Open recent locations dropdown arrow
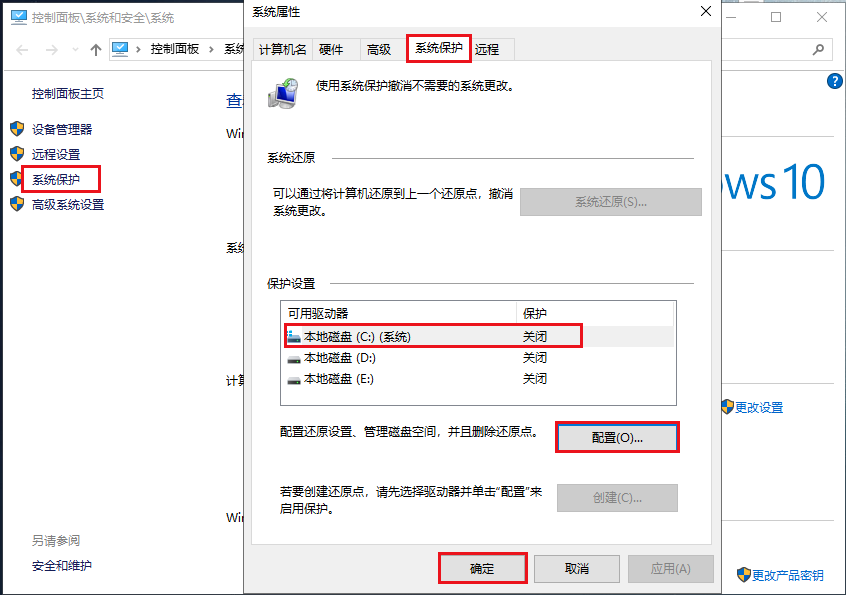The height and width of the screenshot is (595, 846). tap(75, 50)
